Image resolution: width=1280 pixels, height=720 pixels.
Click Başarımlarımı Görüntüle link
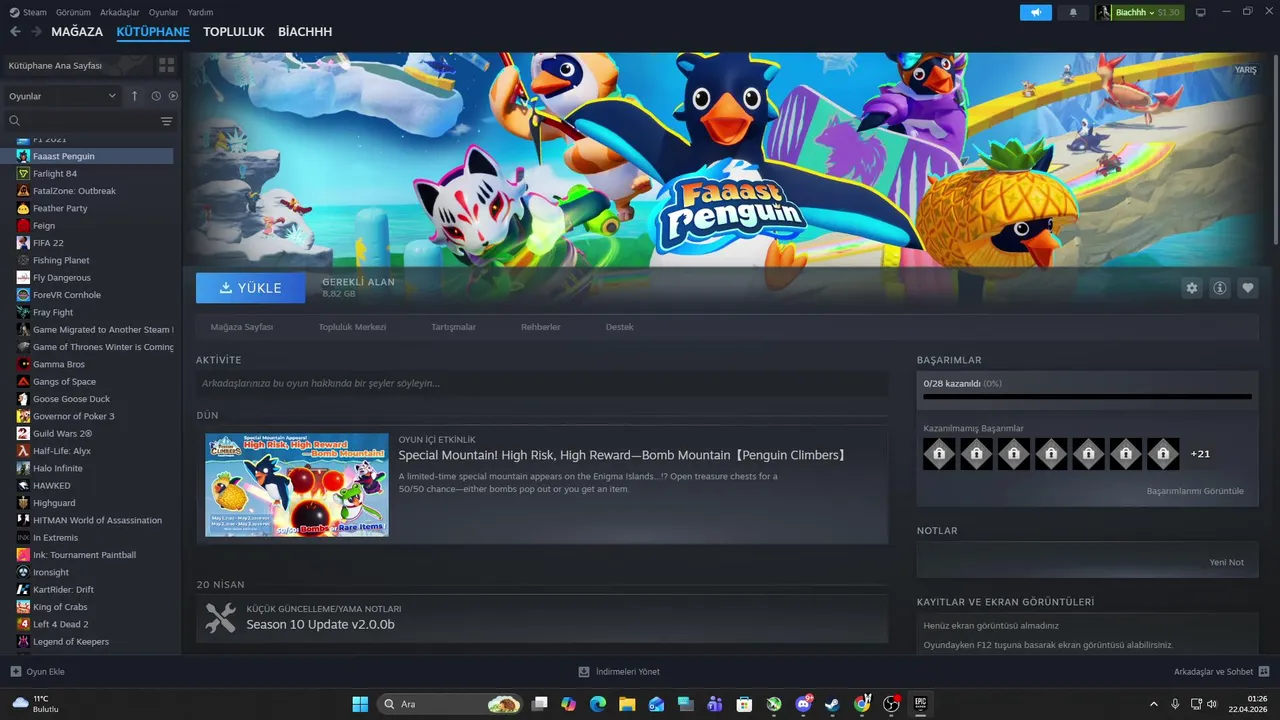(x=1195, y=491)
